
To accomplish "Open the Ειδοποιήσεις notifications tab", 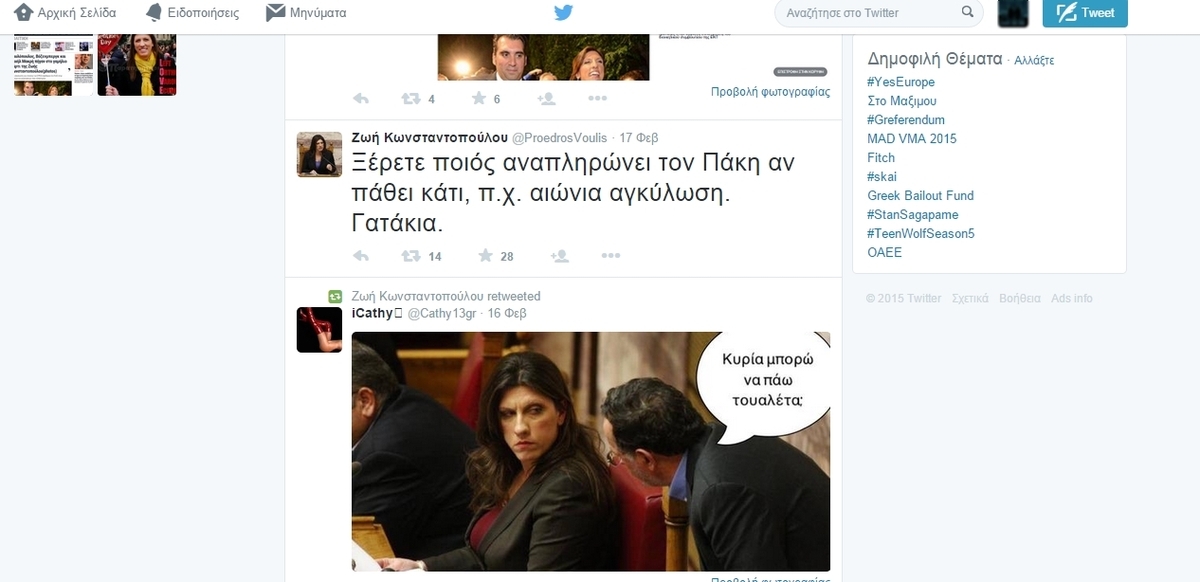I will 191,13.
